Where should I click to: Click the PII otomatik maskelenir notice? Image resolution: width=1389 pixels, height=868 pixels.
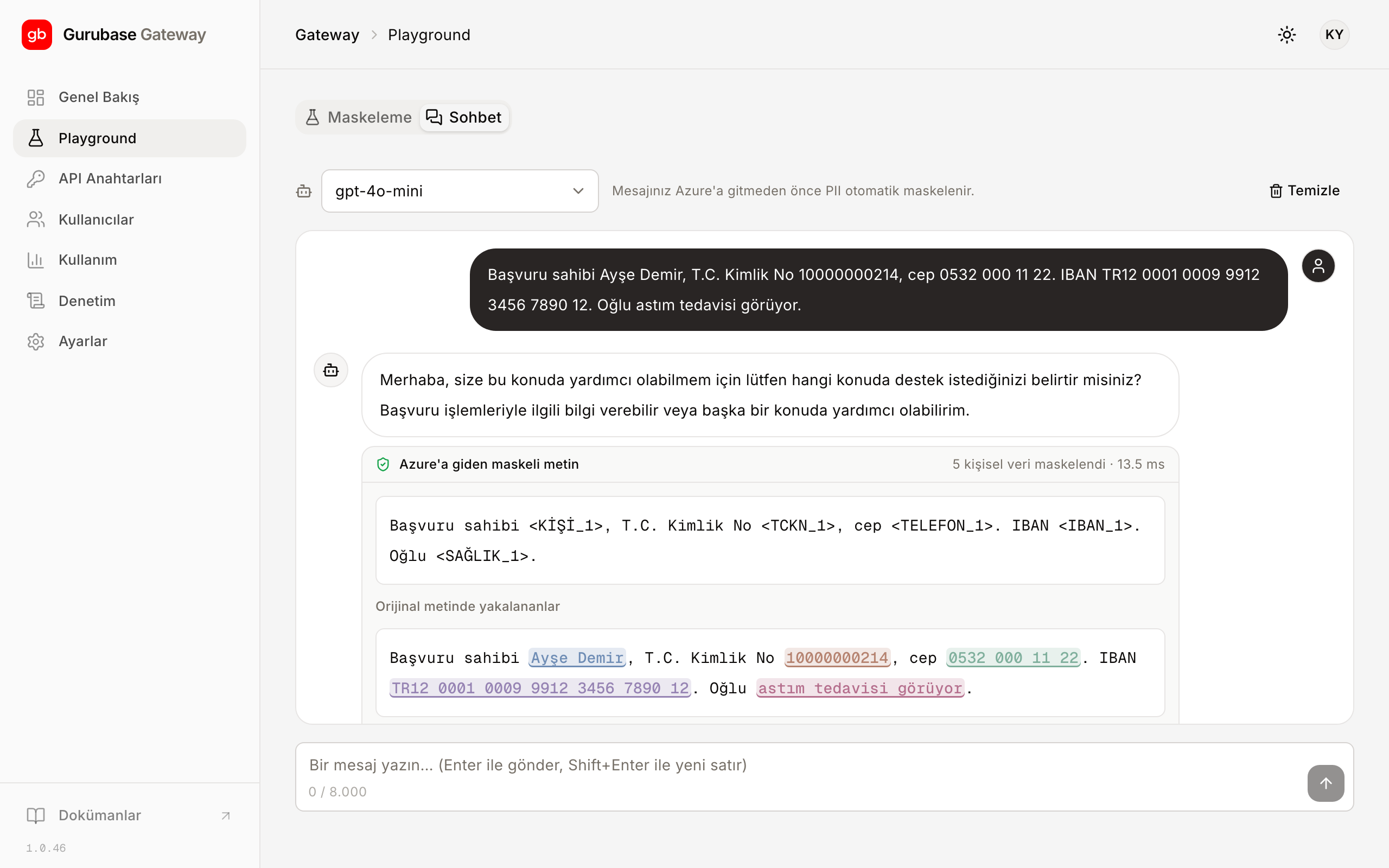click(x=793, y=191)
